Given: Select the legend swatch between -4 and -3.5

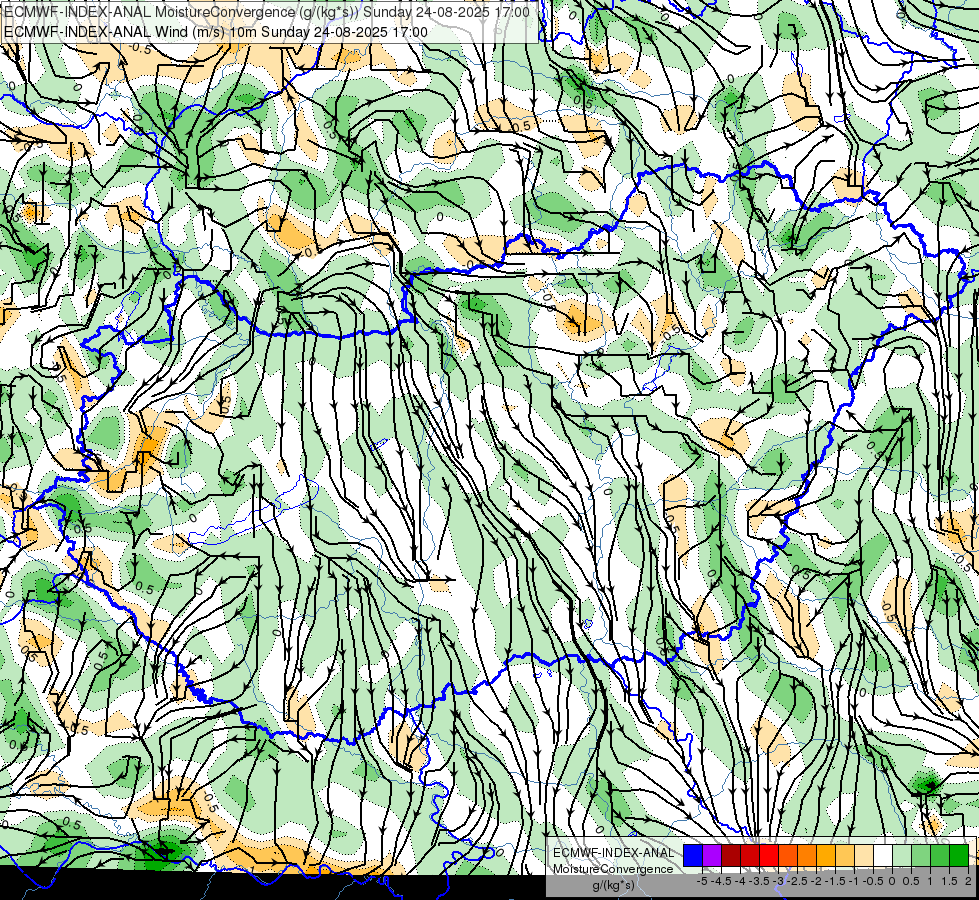Looking at the screenshot, I should click(x=750, y=856).
